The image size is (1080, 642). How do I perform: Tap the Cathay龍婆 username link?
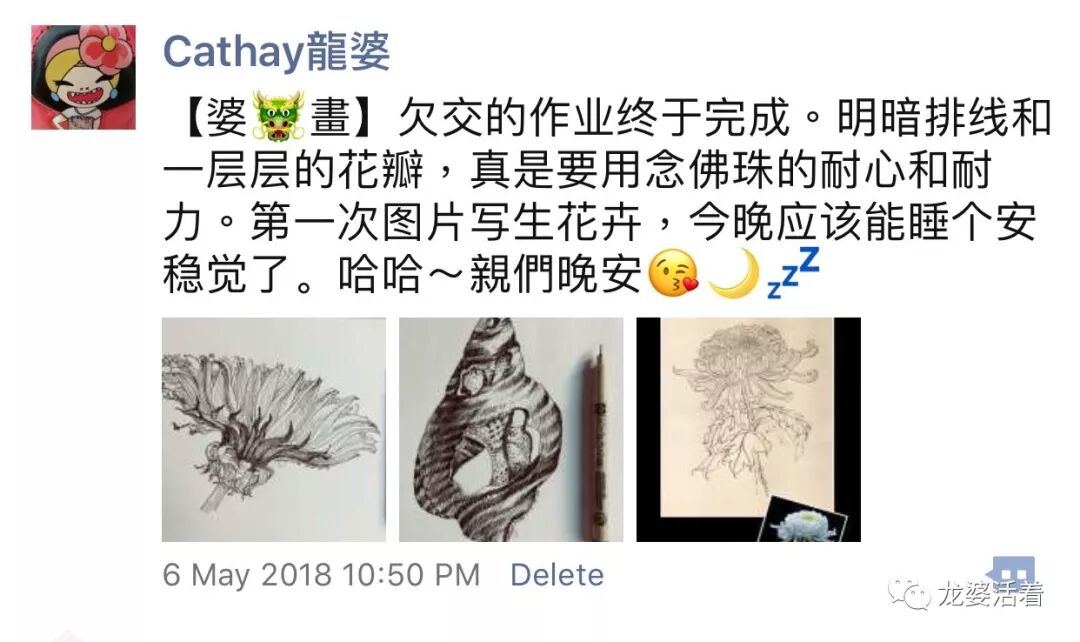(276, 52)
